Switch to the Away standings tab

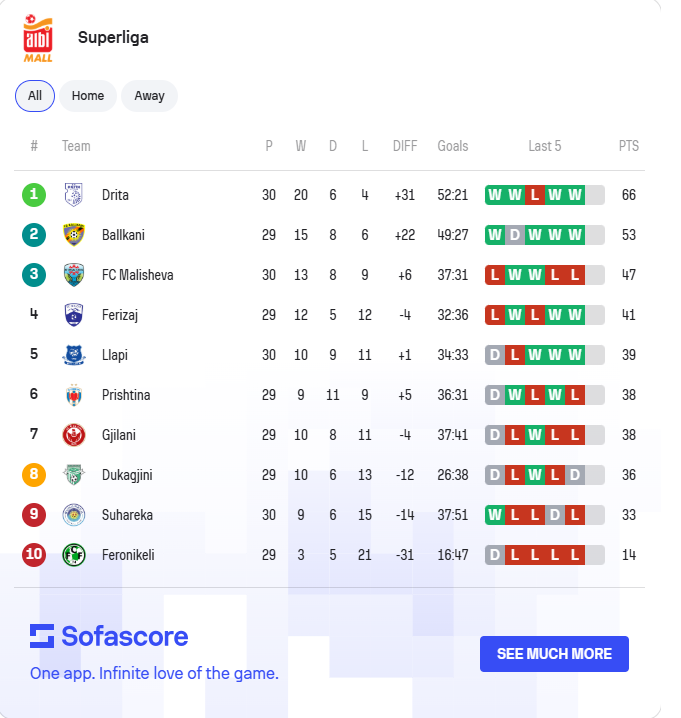149,96
